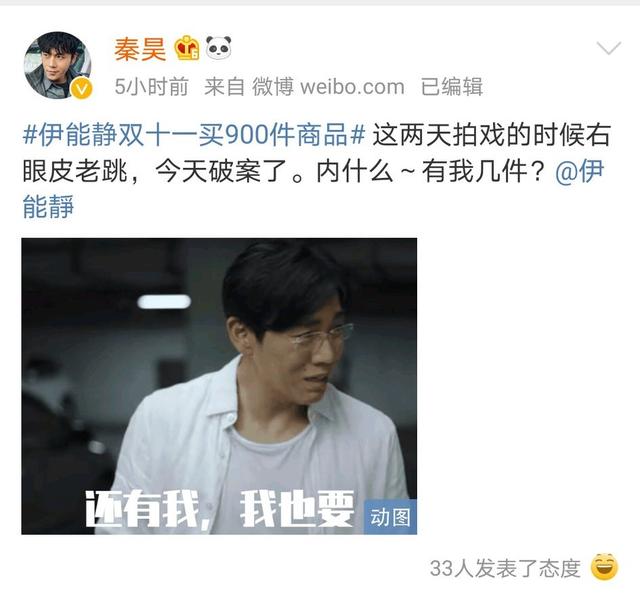Expand the post options chevron
This screenshot has height=594, width=640.
(609, 48)
